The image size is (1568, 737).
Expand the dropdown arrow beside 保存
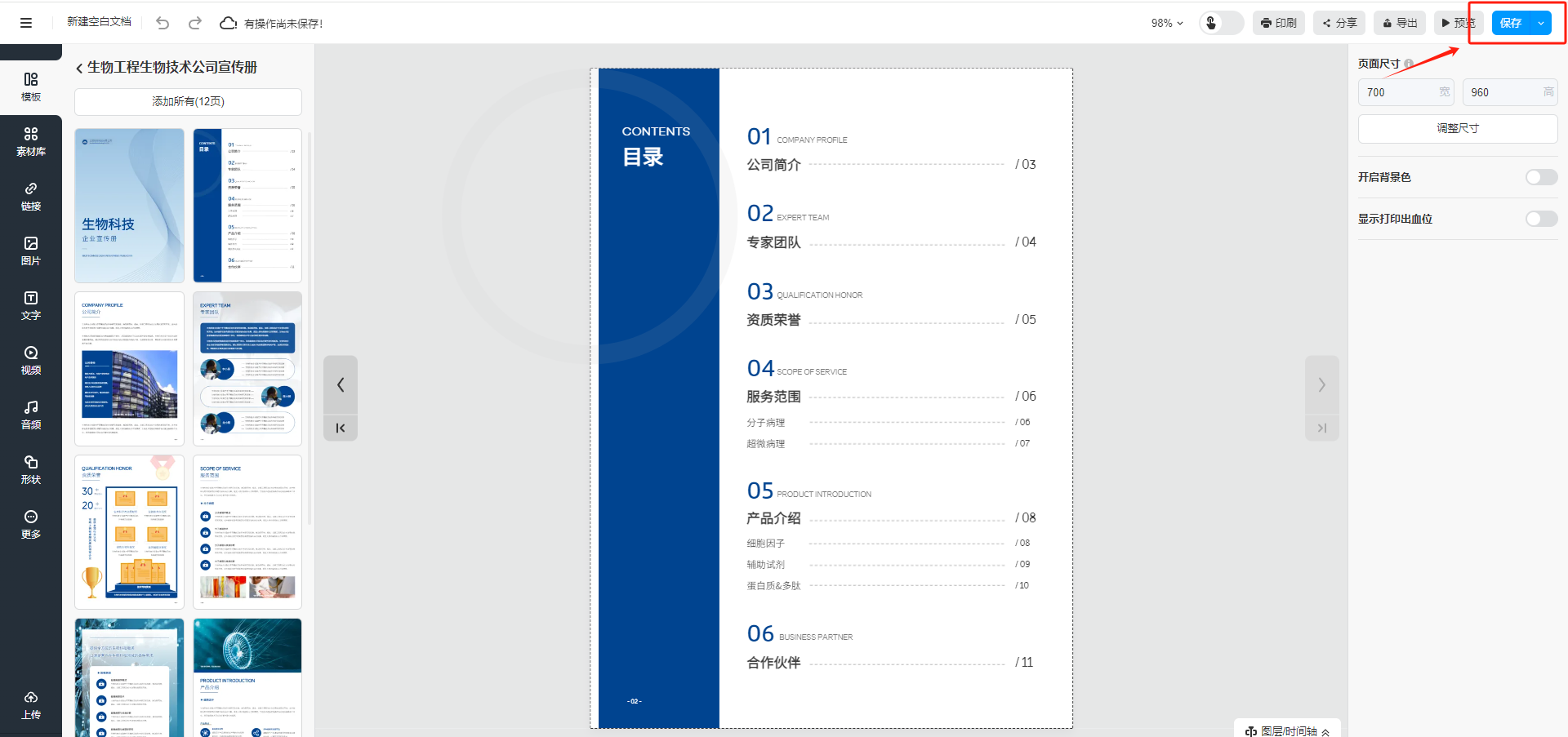click(x=1541, y=23)
